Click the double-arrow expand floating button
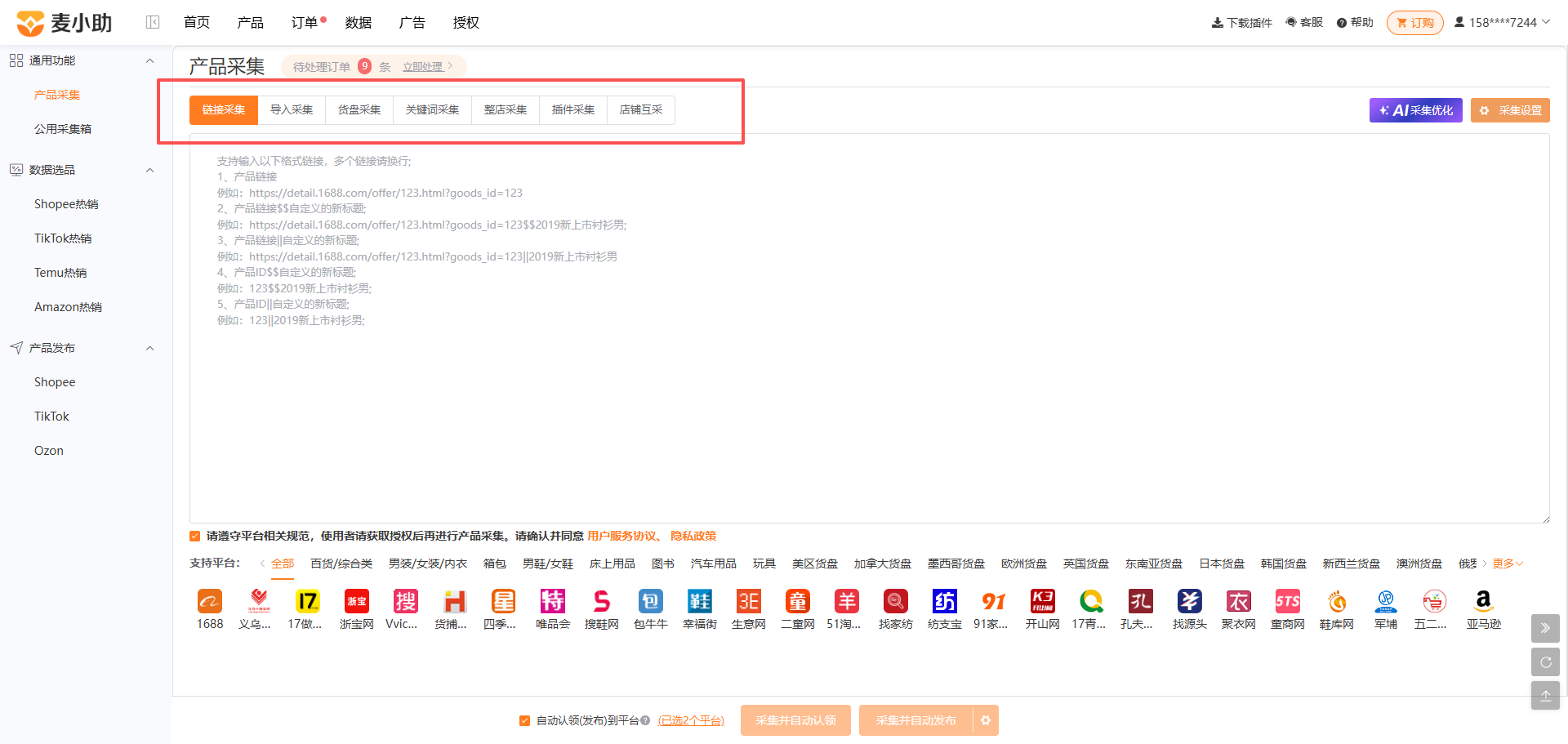 coord(1545,628)
